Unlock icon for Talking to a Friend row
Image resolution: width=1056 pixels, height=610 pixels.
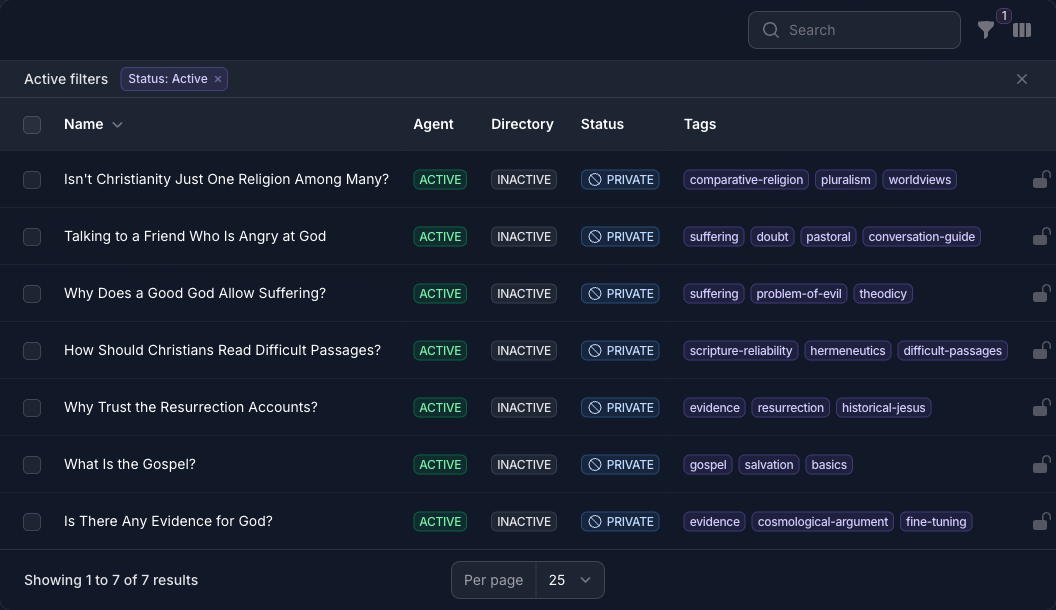tap(1041, 236)
